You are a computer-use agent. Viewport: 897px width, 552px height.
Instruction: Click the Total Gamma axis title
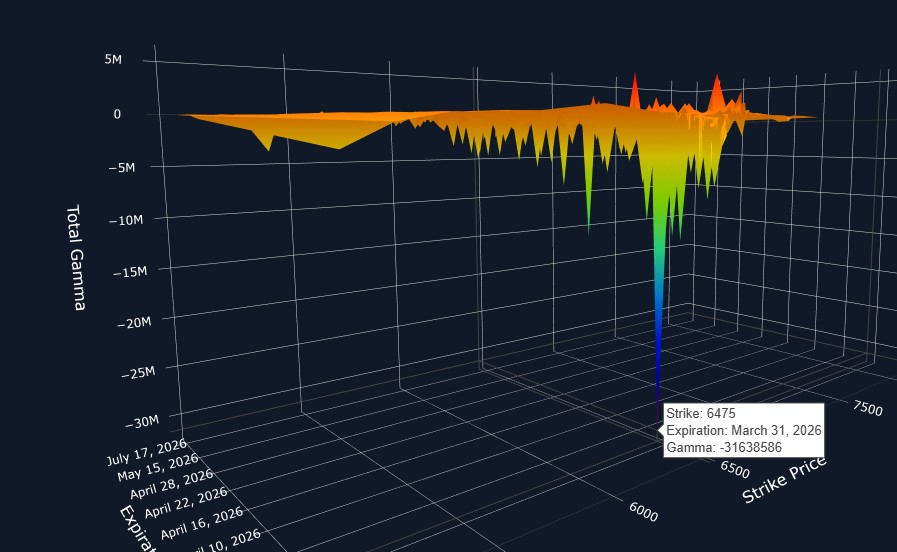coord(76,257)
